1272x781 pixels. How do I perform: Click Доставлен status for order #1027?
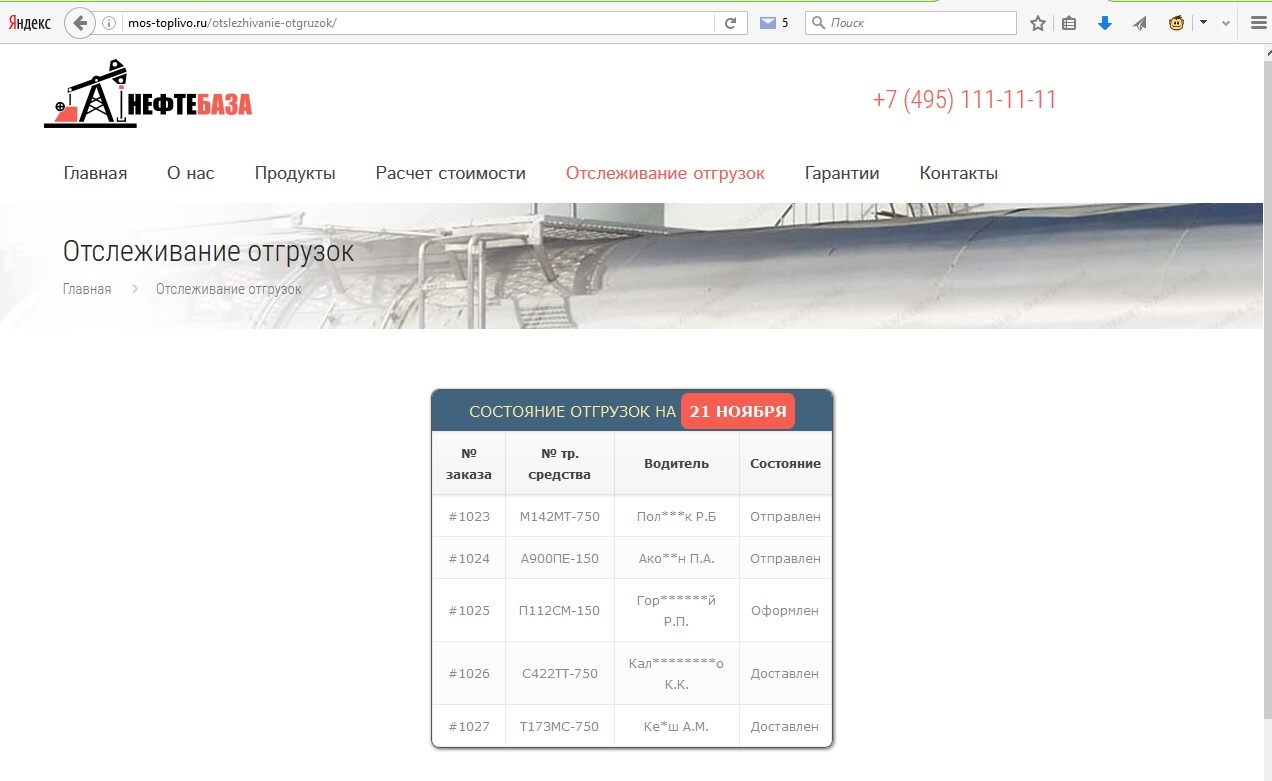[786, 726]
